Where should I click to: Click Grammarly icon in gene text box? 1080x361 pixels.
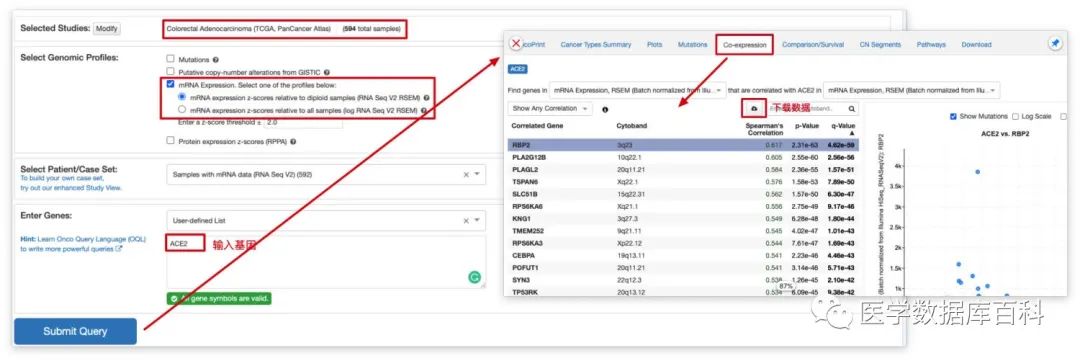tap(475, 277)
